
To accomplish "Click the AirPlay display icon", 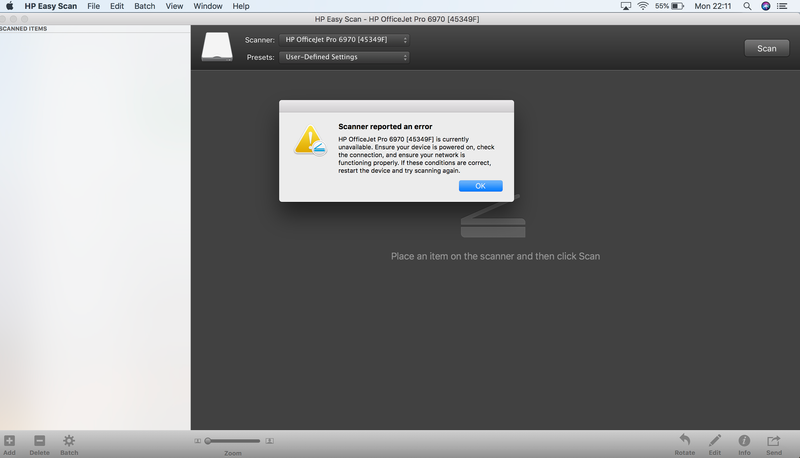I will pos(626,6).
